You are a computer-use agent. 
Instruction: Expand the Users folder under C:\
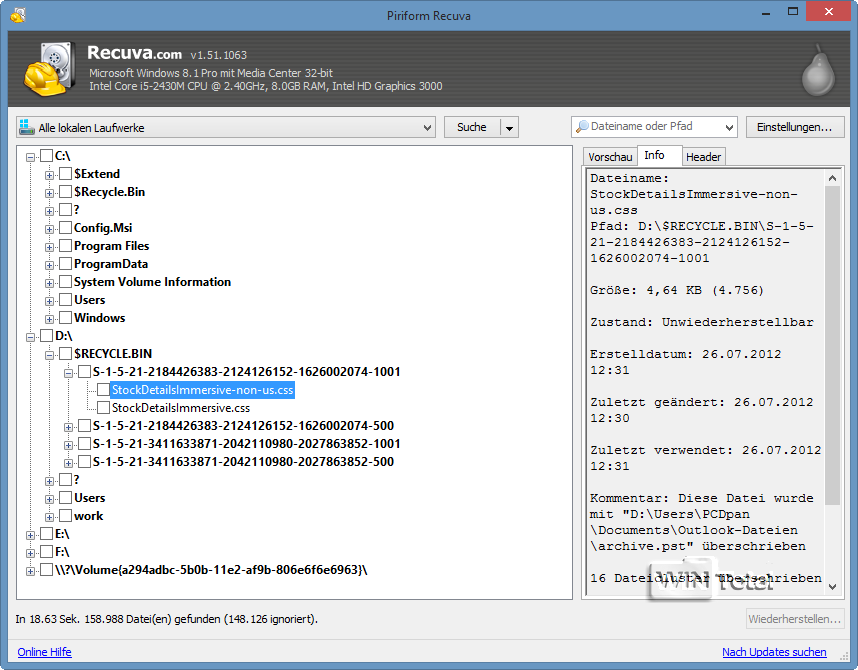[50, 300]
